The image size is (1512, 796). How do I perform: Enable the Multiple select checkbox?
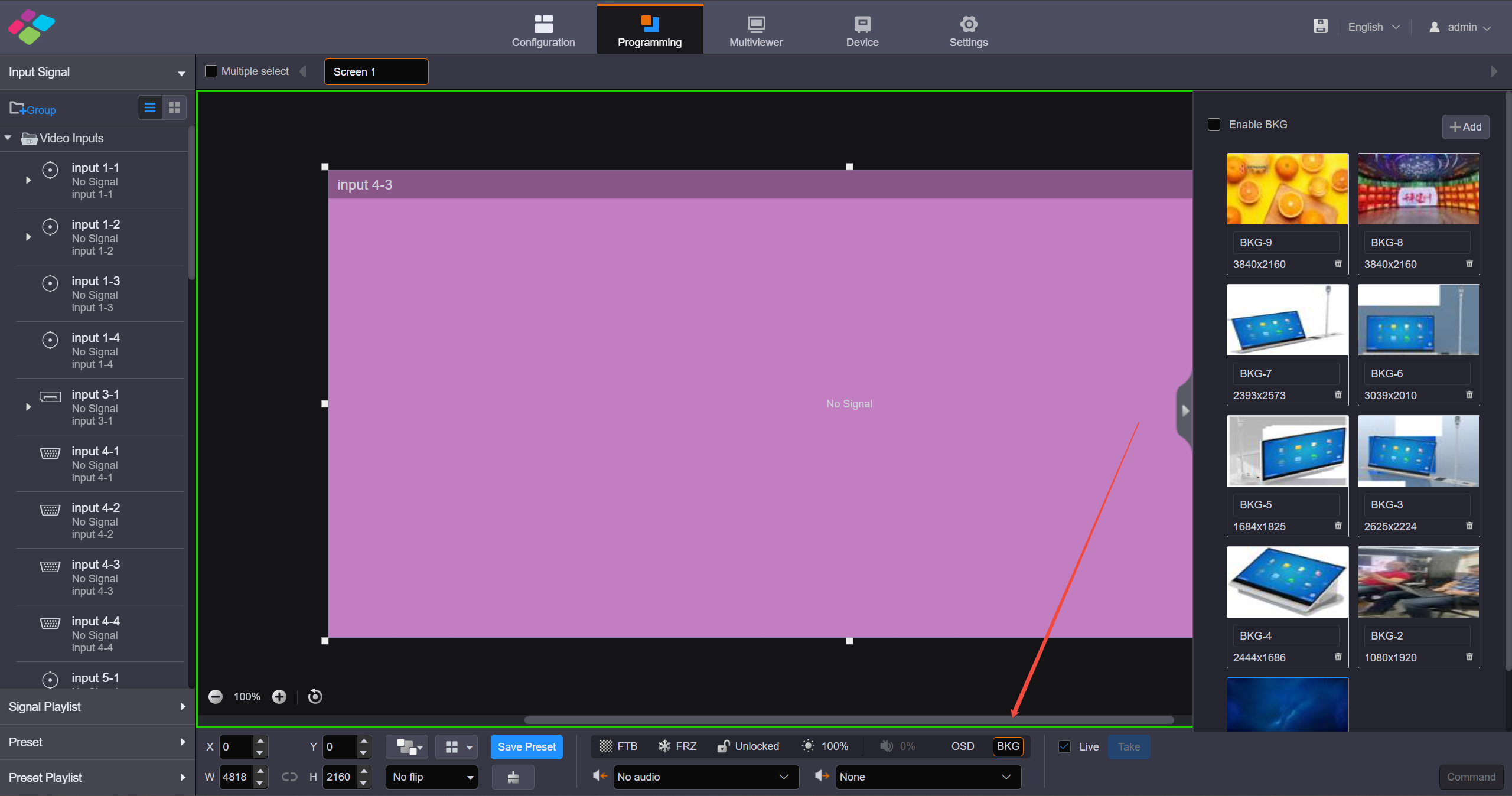(211, 71)
